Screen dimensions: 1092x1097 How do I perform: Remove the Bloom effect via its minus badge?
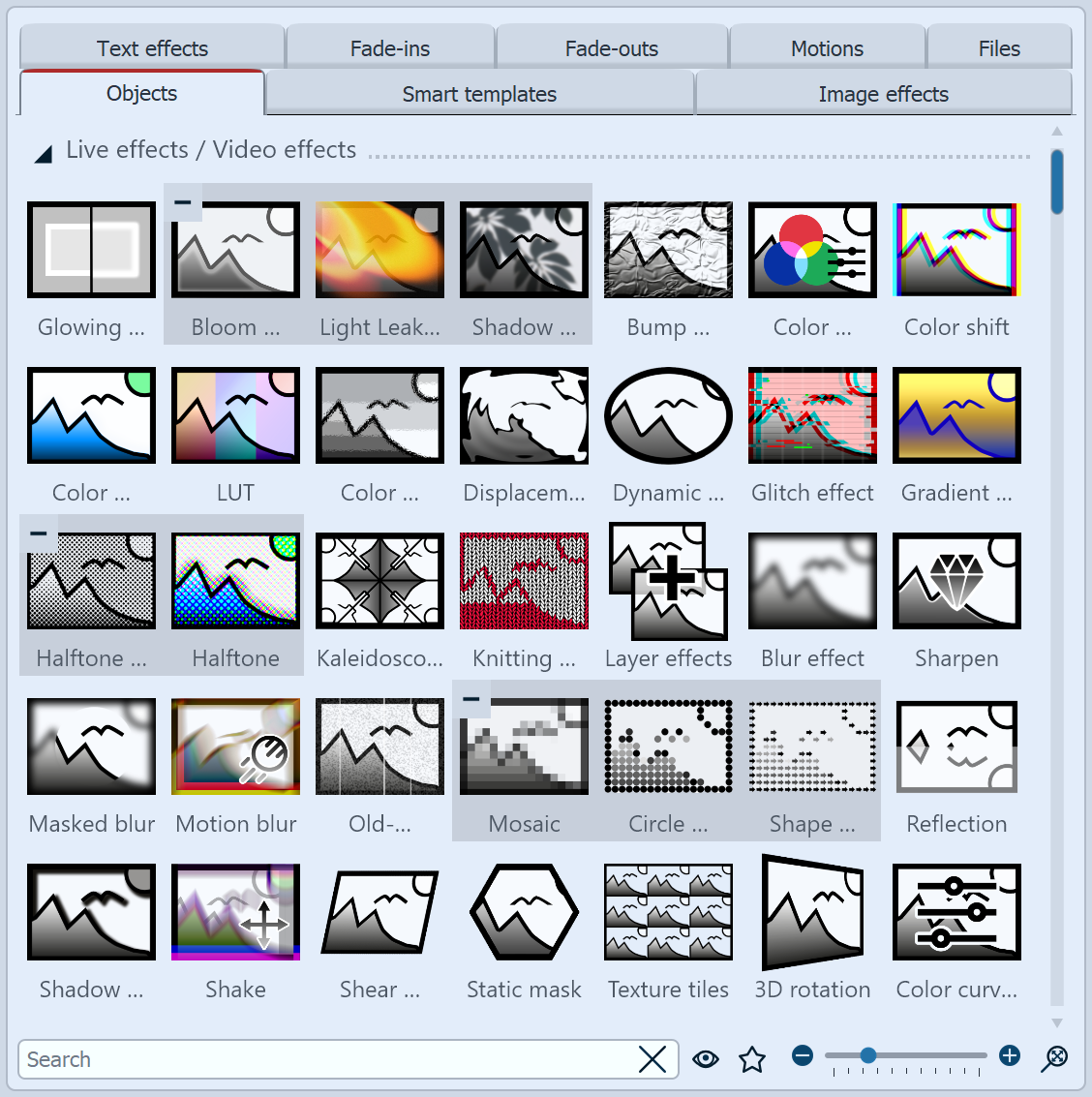[x=181, y=204]
